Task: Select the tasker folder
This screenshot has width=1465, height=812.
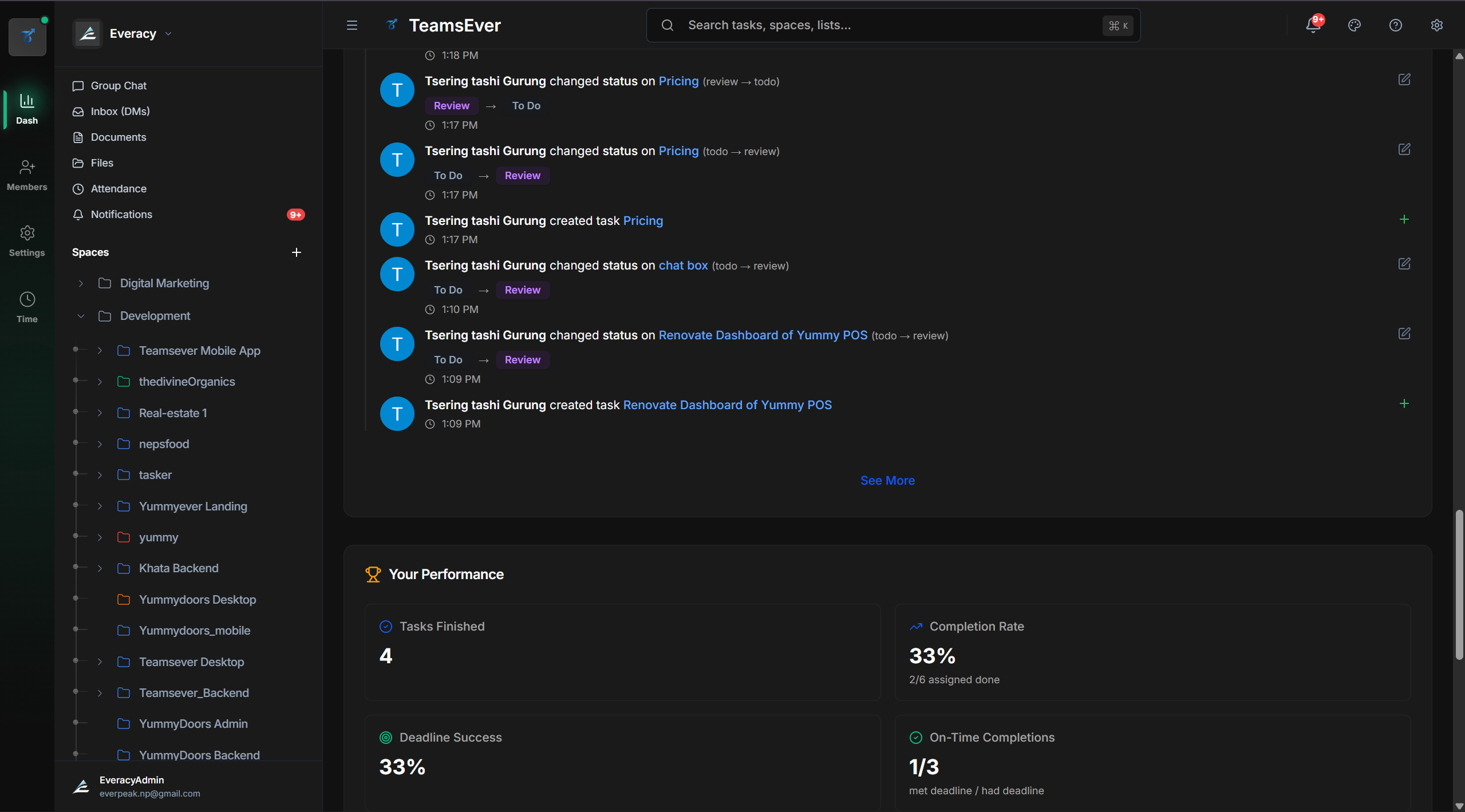Action: click(155, 475)
